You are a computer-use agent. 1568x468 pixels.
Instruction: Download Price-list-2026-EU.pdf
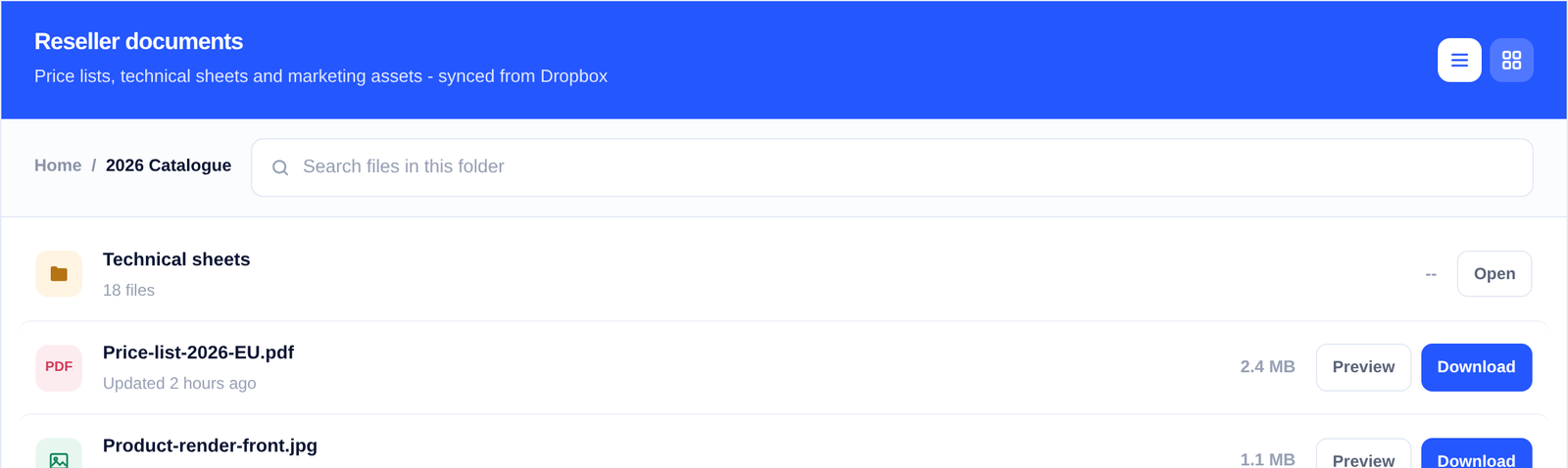point(1476,367)
